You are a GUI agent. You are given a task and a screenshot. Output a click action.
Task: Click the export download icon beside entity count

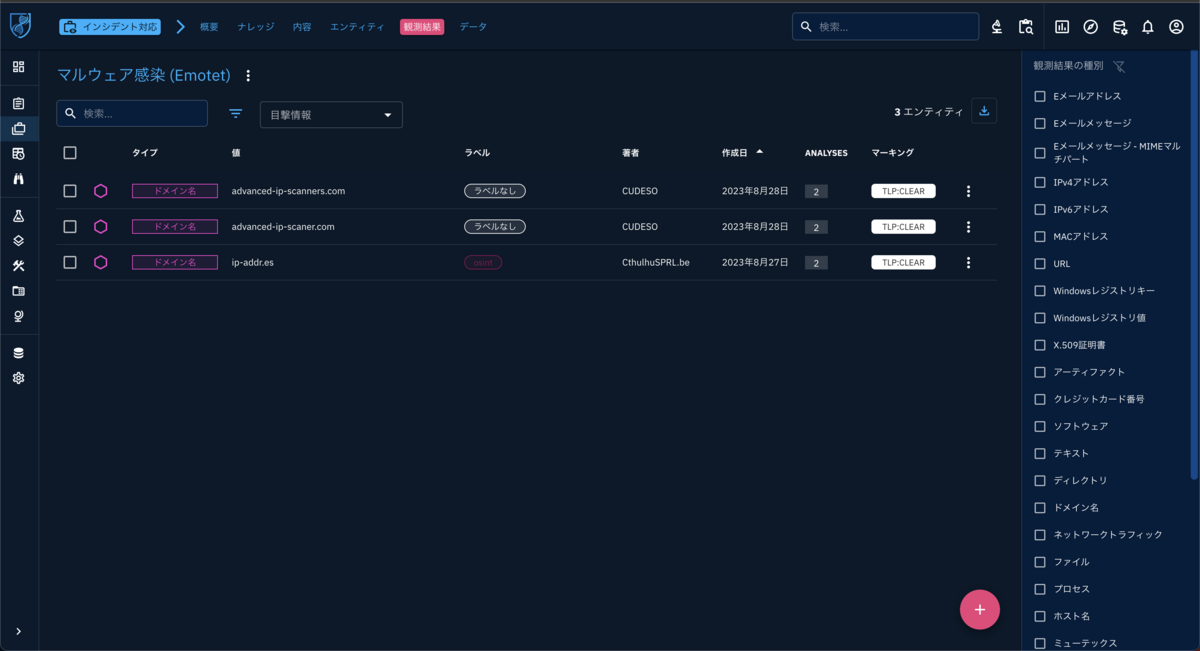tap(984, 111)
